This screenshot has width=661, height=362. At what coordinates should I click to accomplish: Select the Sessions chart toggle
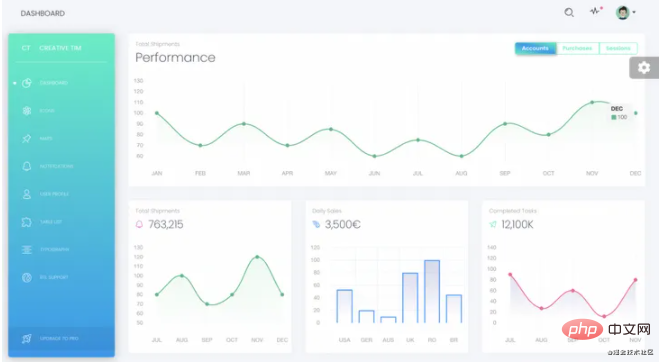click(x=618, y=48)
